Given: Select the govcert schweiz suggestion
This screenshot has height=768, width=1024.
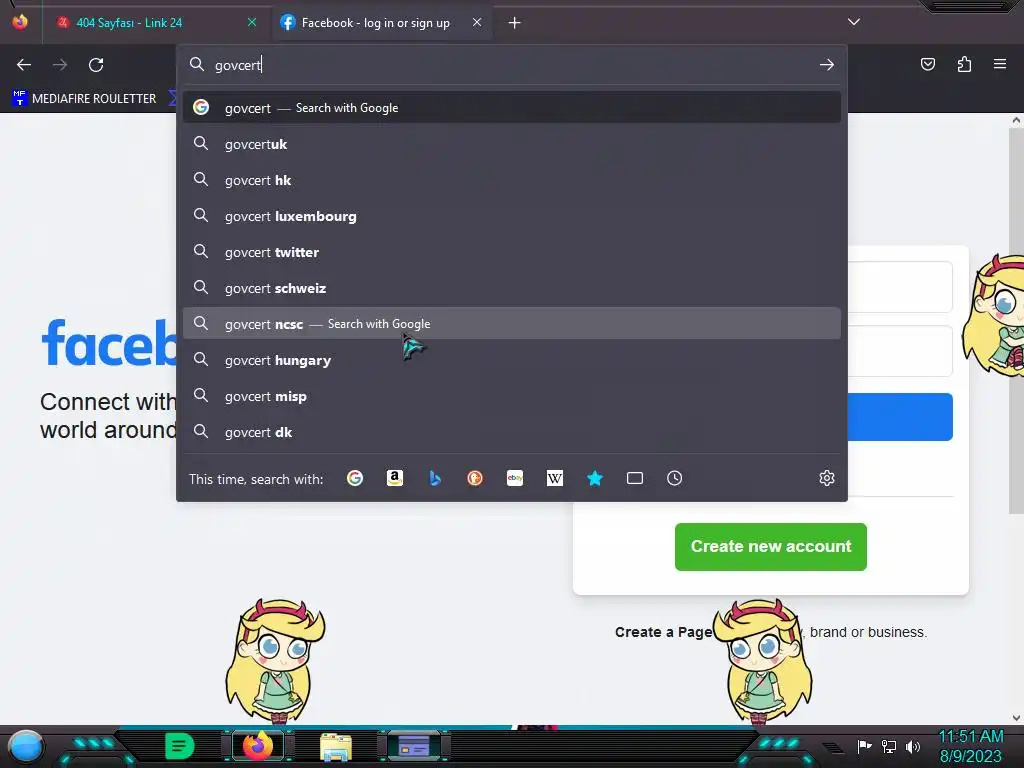Looking at the screenshot, I should [512, 288].
